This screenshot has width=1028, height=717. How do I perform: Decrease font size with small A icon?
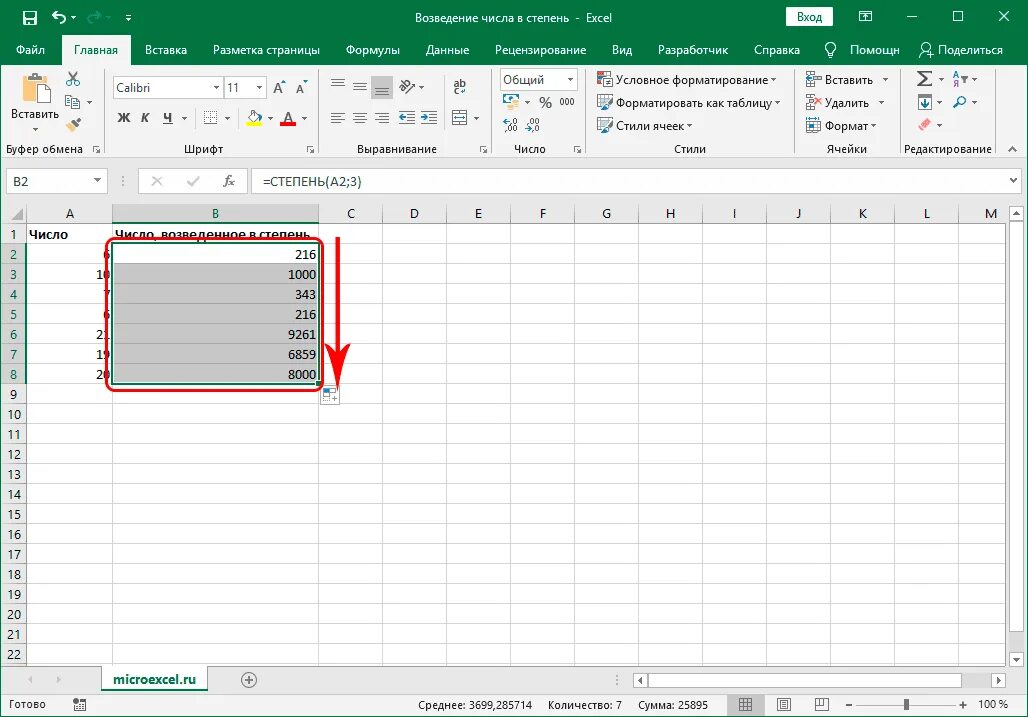coord(301,88)
